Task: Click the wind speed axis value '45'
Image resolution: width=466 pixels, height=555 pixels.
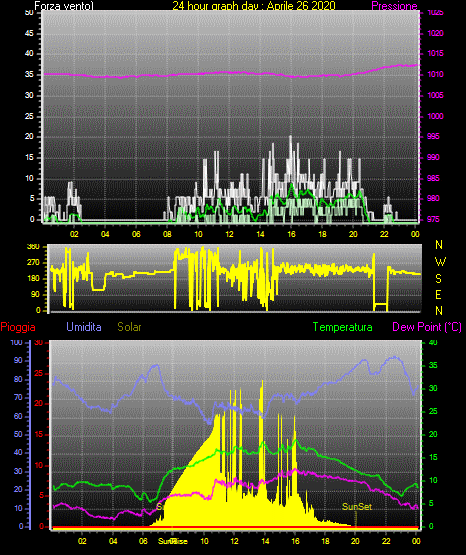Action: [x=29, y=34]
